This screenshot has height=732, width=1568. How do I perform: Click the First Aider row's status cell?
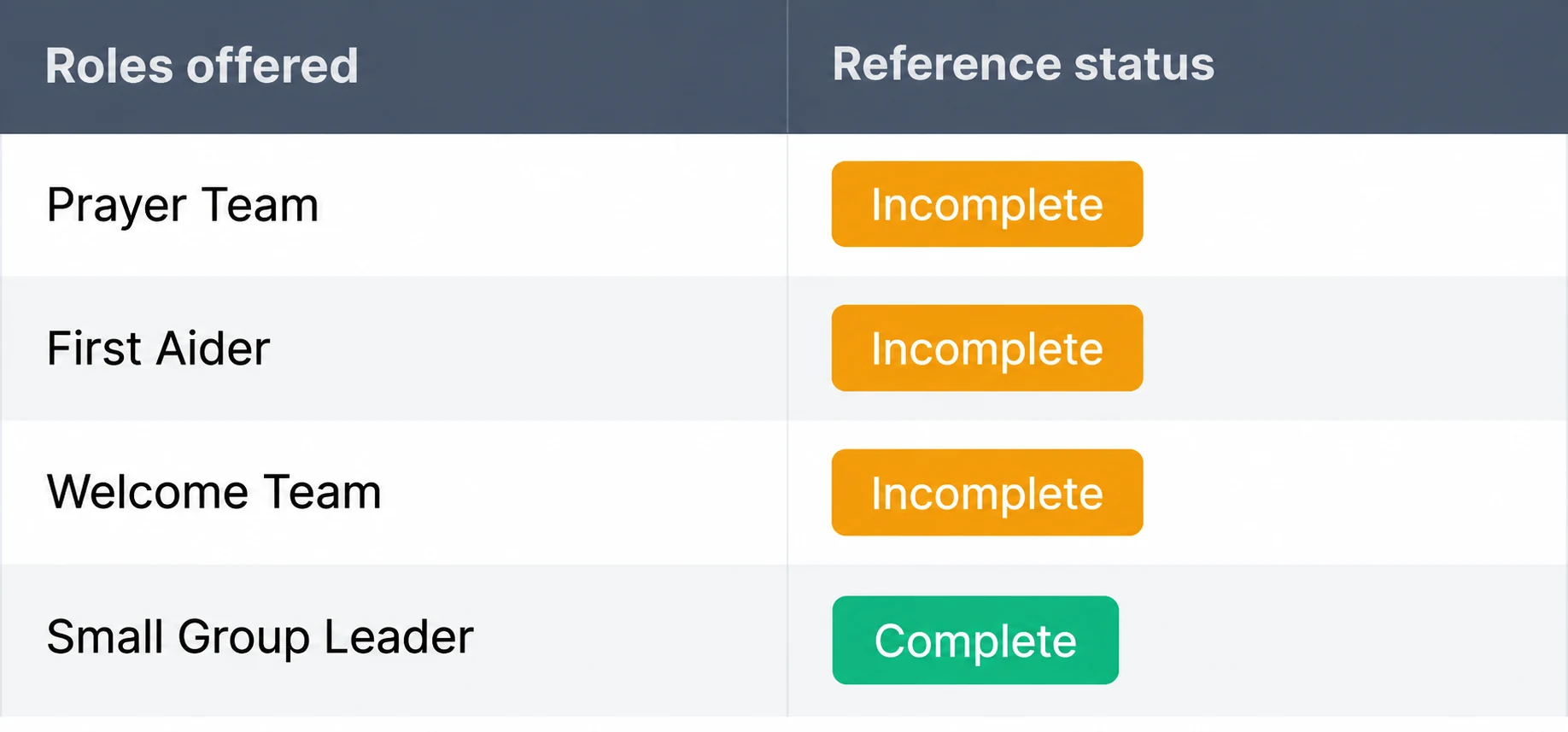tap(1178, 348)
